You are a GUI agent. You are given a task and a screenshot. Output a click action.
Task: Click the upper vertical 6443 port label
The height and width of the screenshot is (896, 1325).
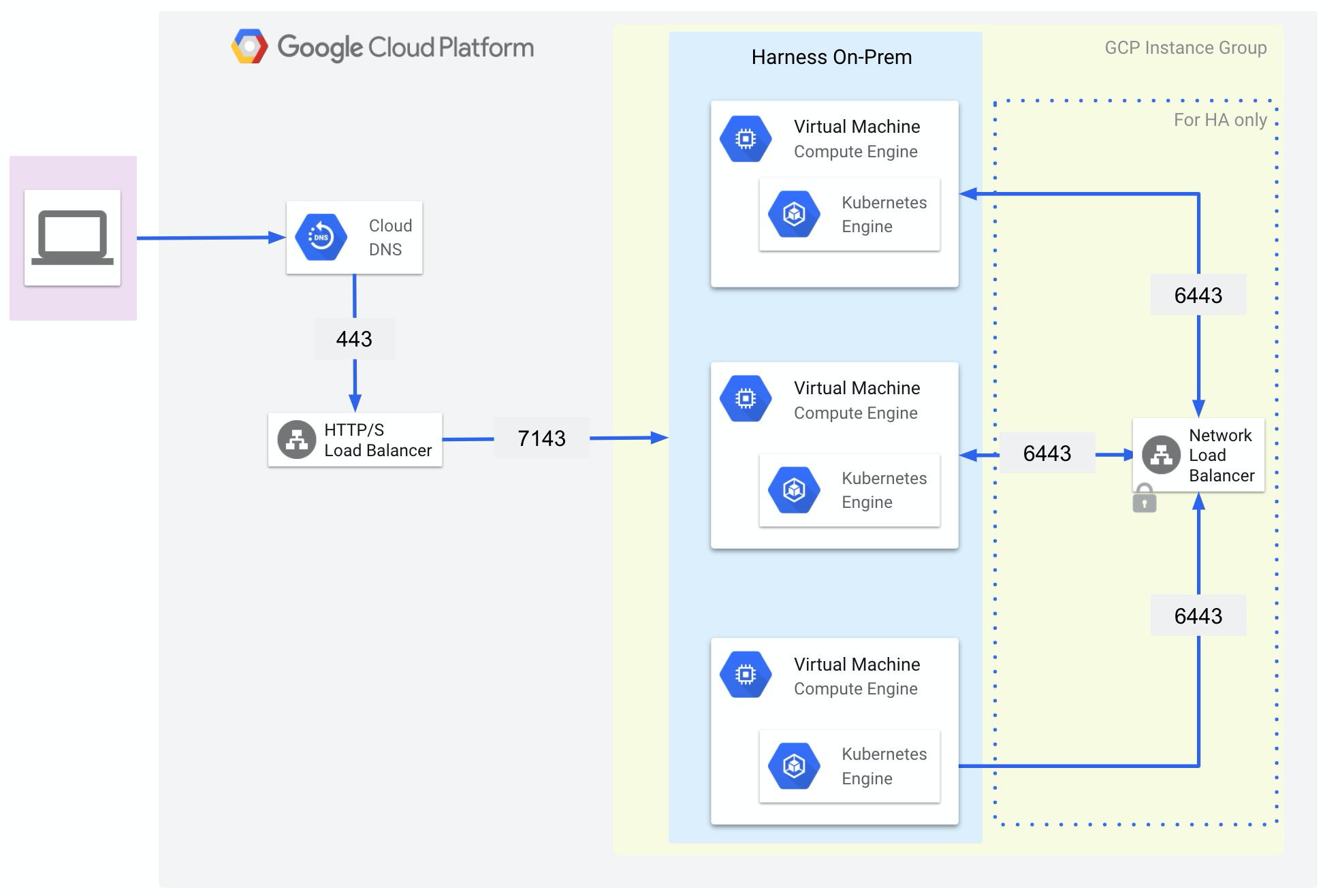1198,295
